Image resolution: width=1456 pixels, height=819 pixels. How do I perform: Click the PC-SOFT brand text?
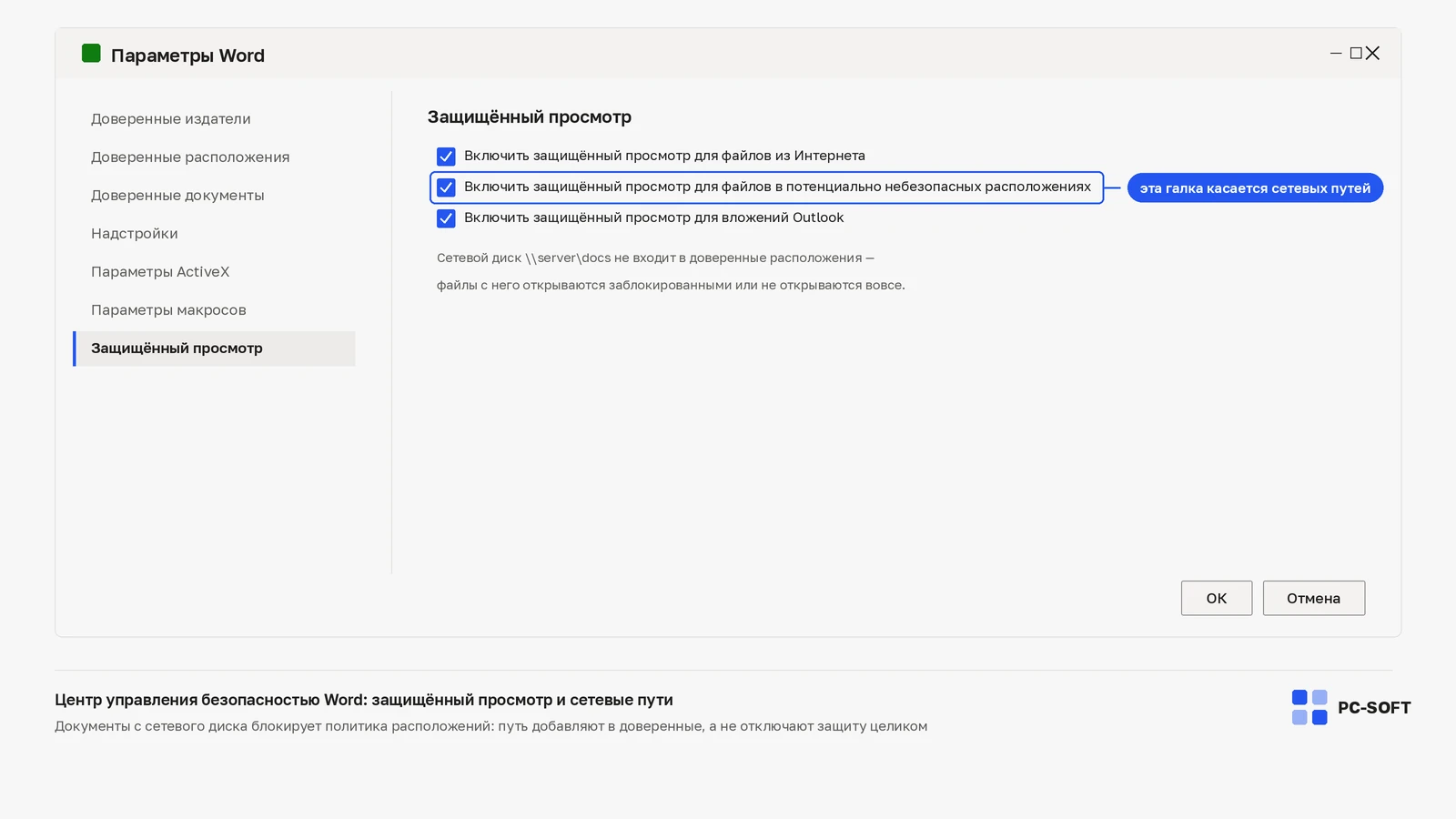(1374, 708)
